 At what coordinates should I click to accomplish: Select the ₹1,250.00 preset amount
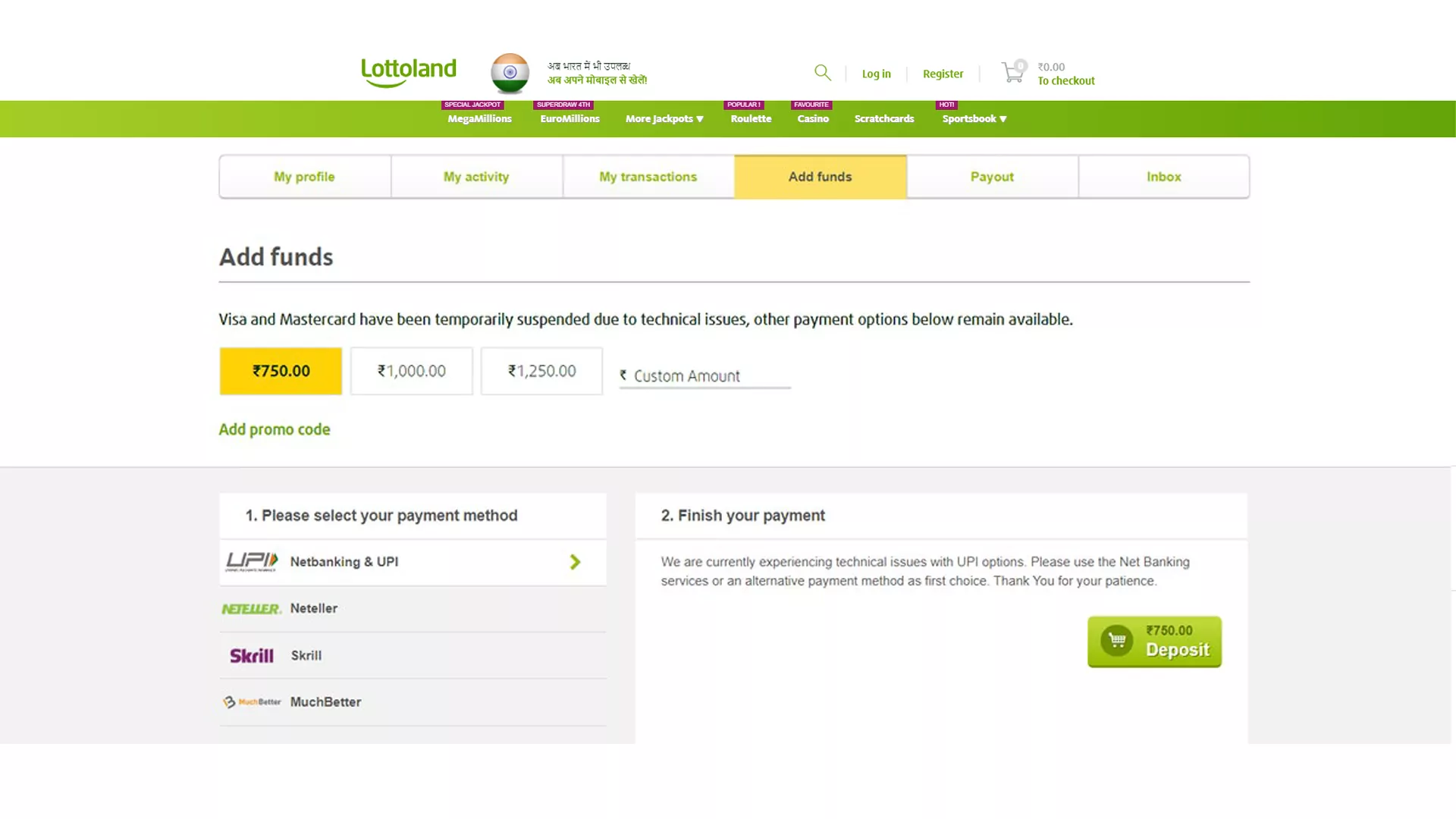tap(541, 370)
